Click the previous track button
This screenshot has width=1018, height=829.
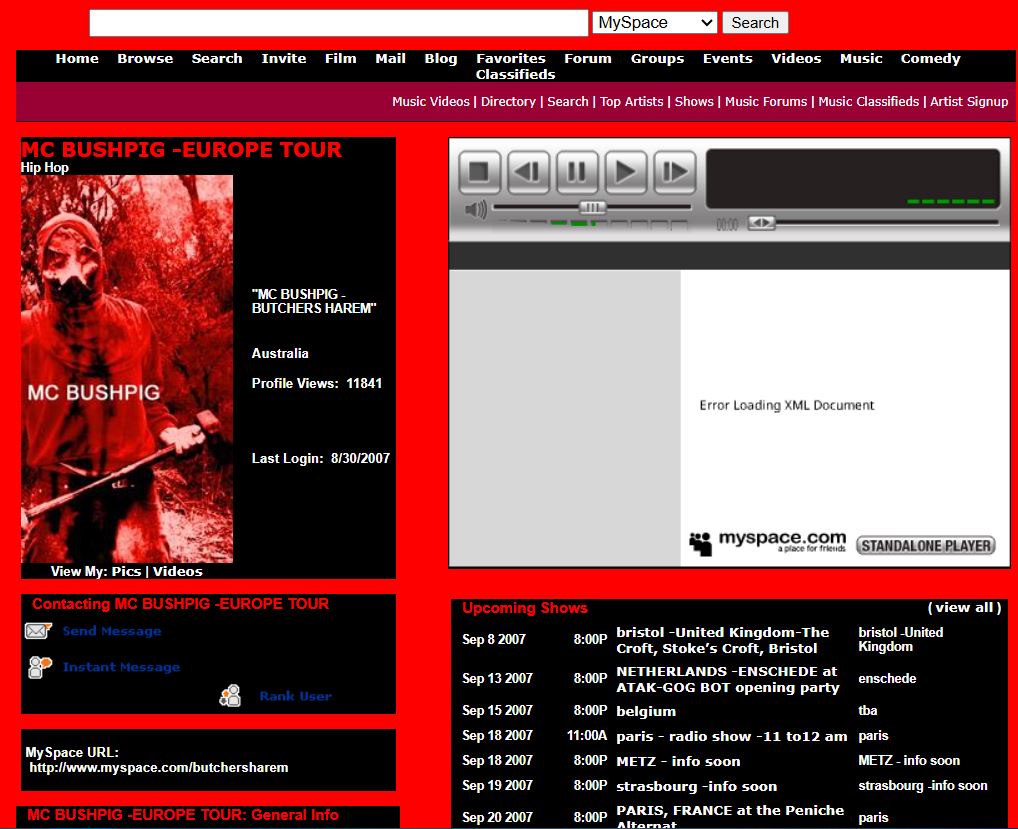528,172
